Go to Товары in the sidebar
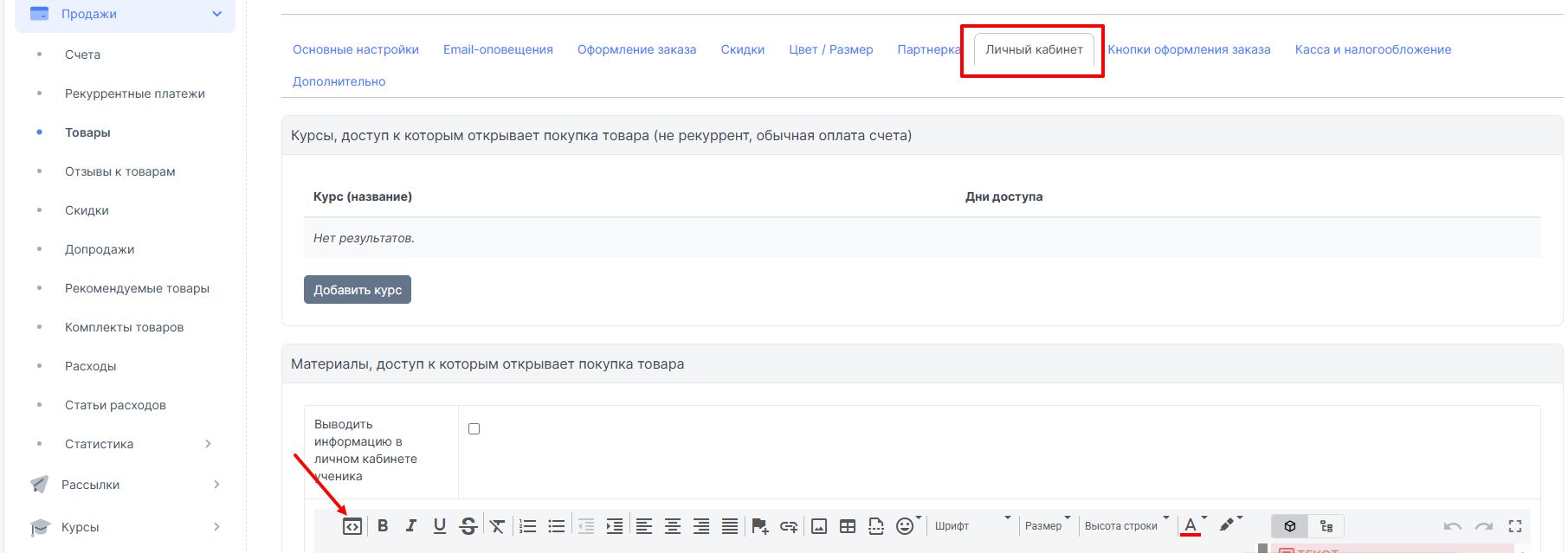 87,132
